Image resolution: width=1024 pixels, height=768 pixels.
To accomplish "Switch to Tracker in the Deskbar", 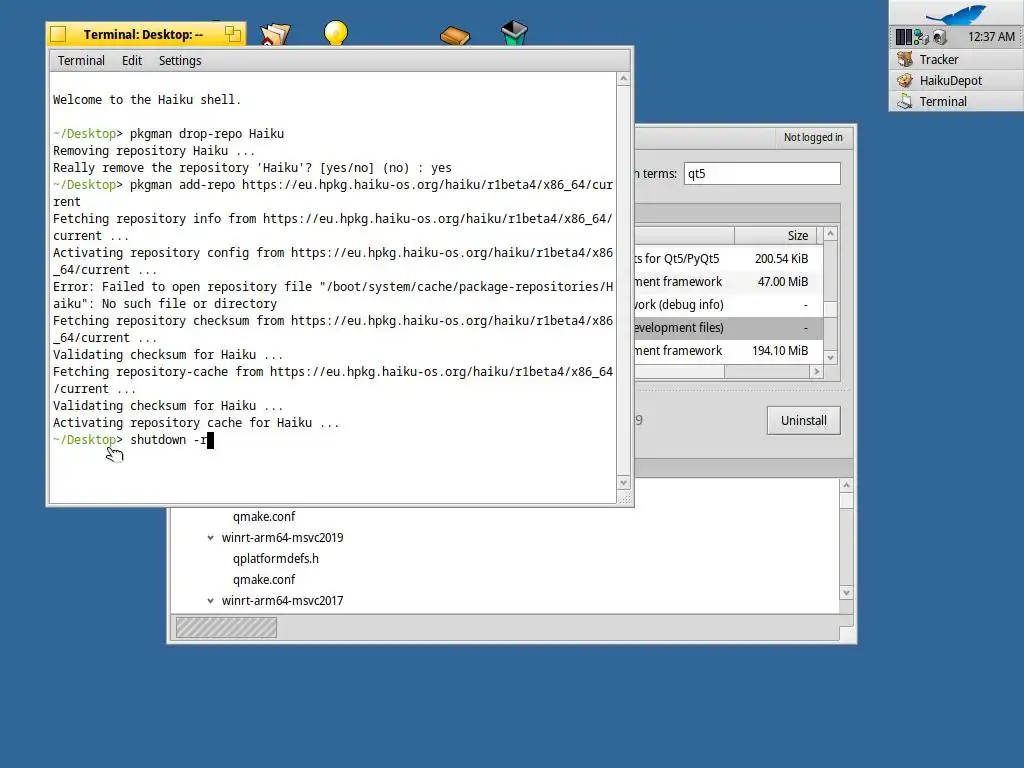I will tap(956, 59).
